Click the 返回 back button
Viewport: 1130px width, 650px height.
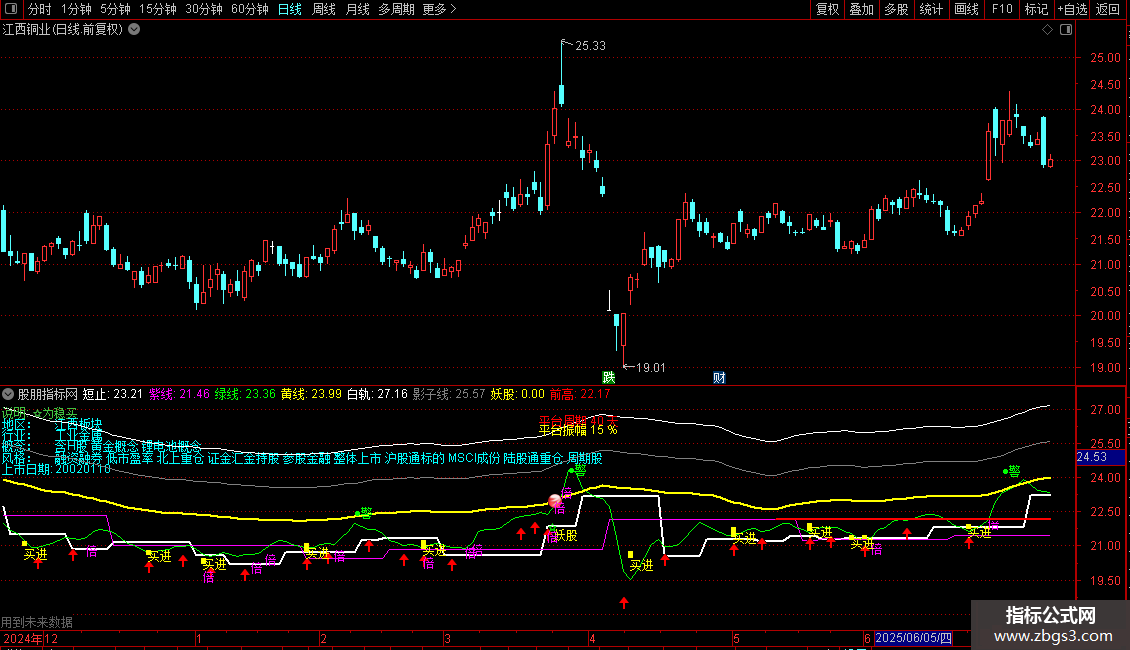coord(1108,9)
